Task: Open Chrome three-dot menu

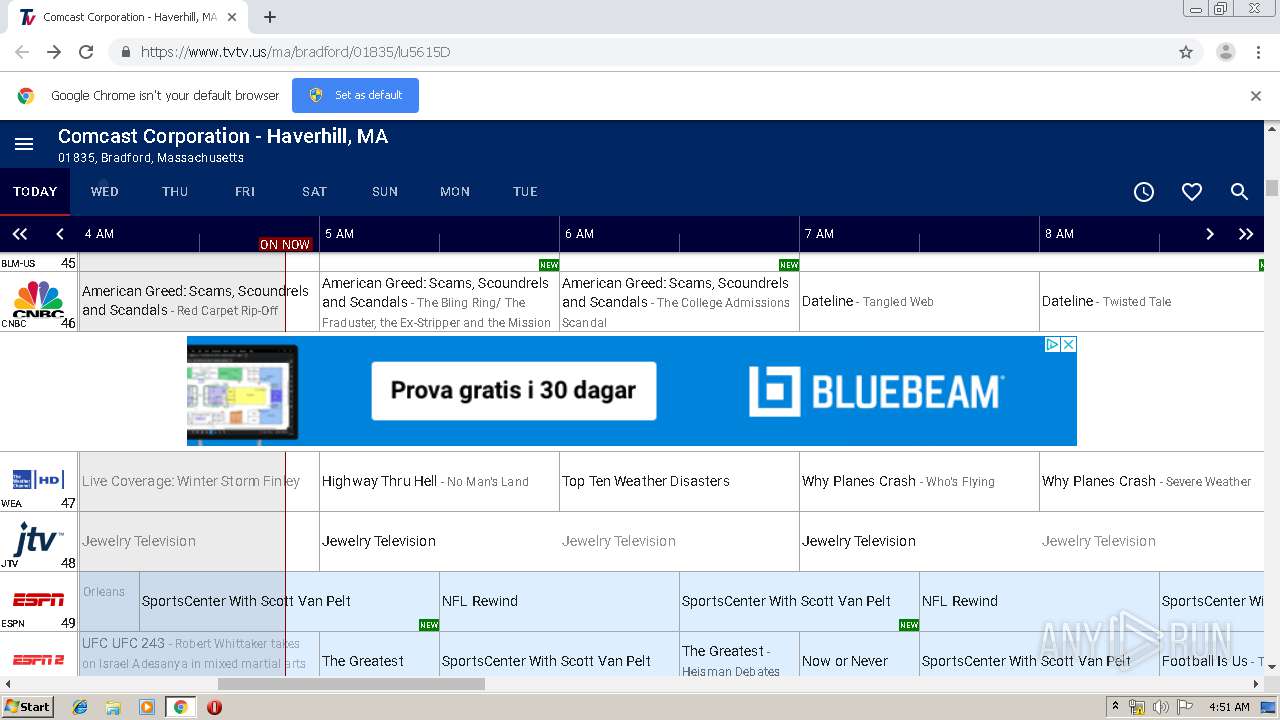Action: (1259, 52)
